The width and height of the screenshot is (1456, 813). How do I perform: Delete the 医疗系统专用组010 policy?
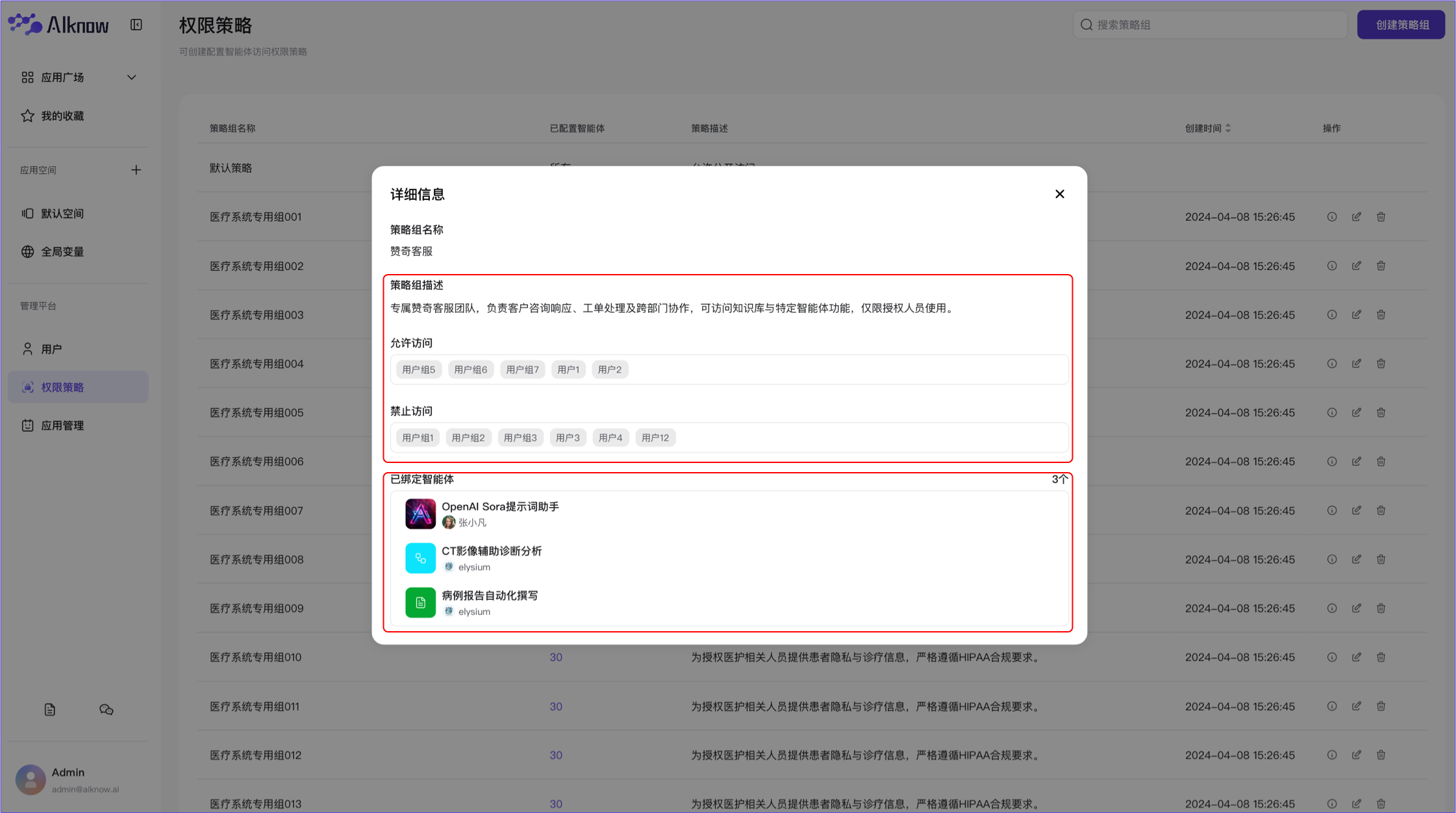tap(1381, 657)
